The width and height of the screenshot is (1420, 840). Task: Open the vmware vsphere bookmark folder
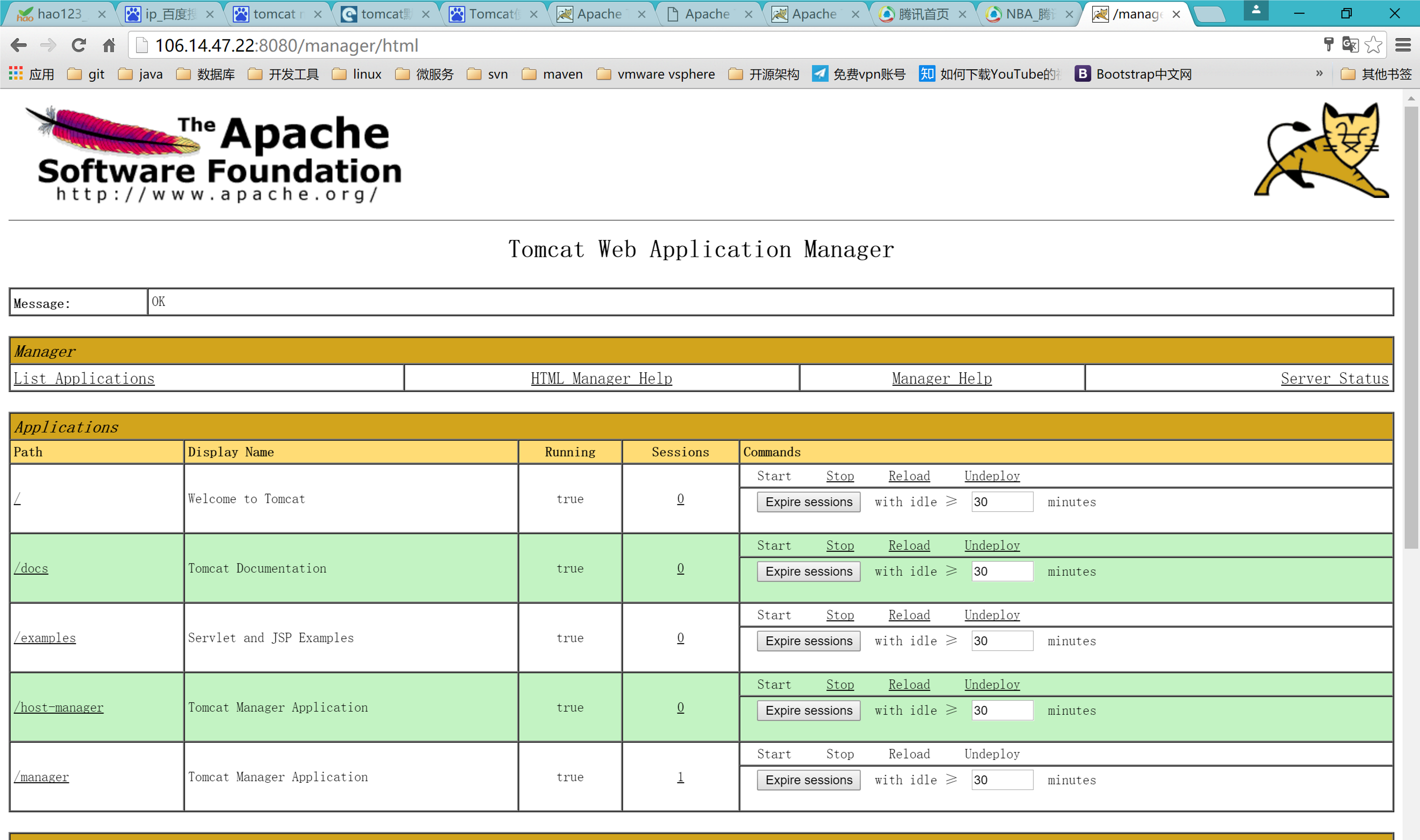point(656,74)
